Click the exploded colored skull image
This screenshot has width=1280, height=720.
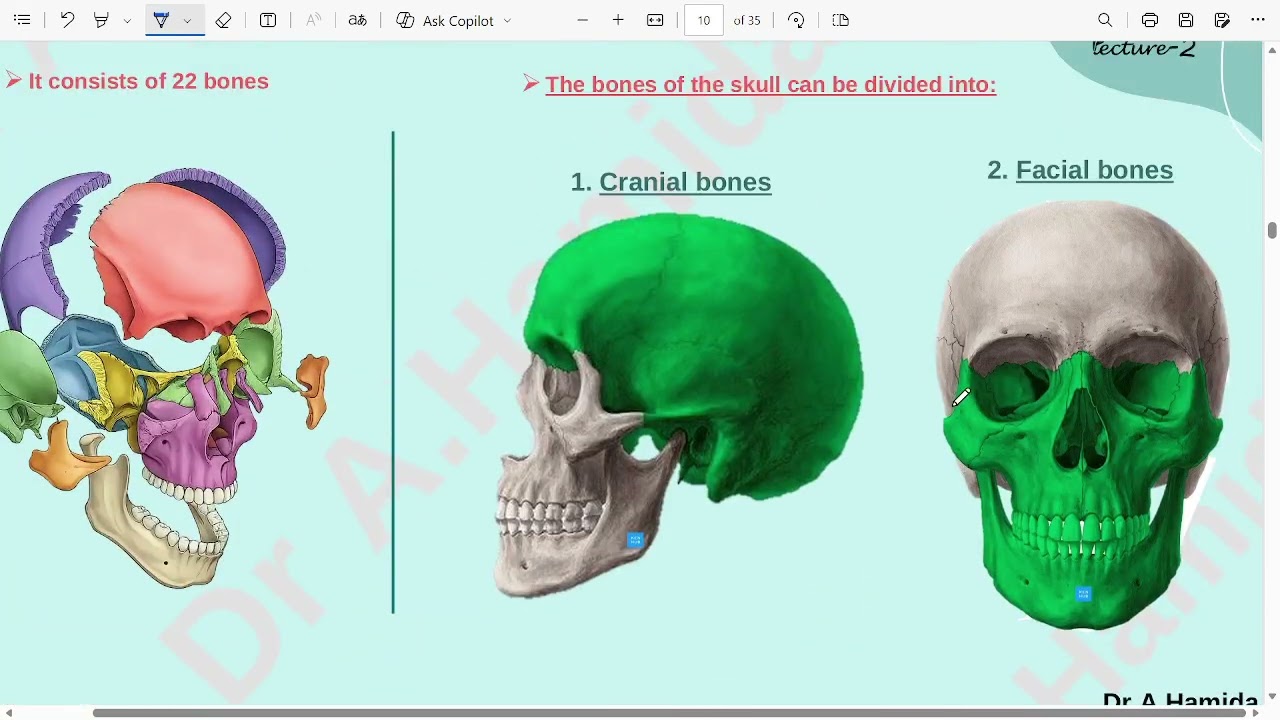pyautogui.click(x=165, y=378)
